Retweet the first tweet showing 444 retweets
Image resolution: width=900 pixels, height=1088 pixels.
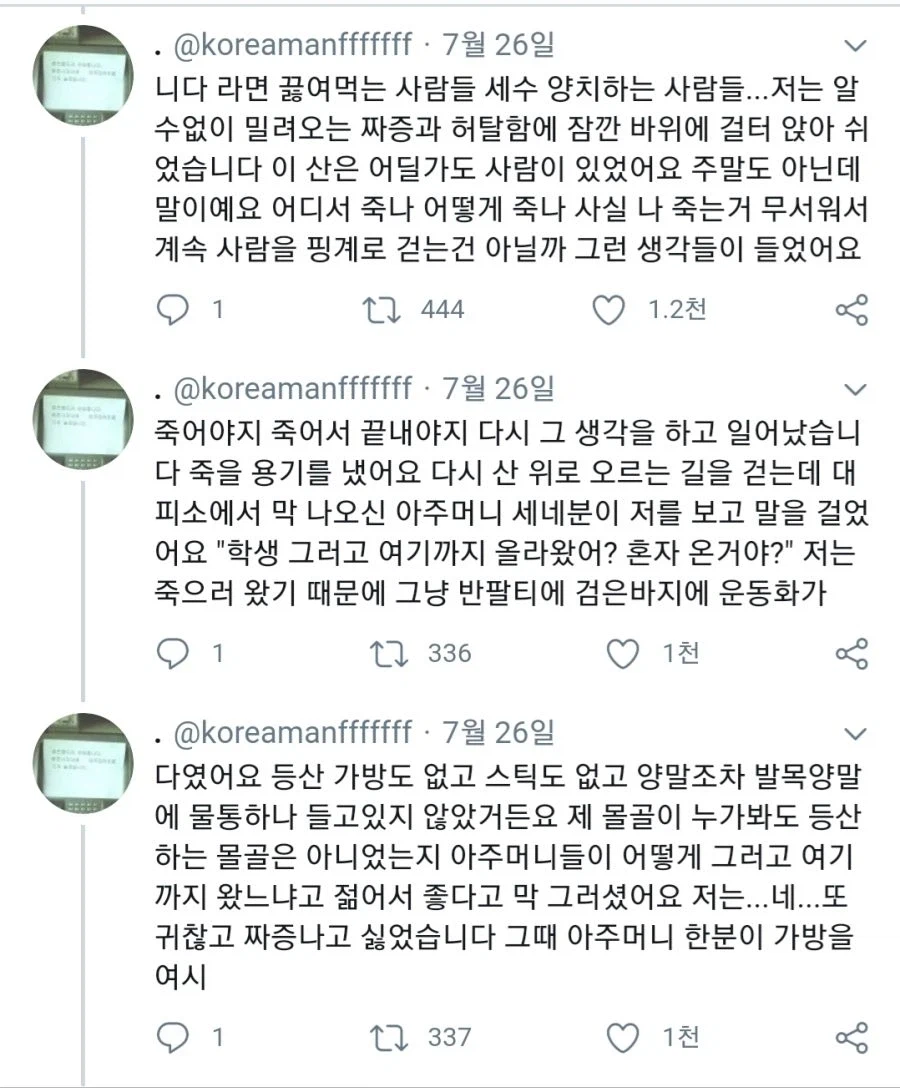coord(381,310)
